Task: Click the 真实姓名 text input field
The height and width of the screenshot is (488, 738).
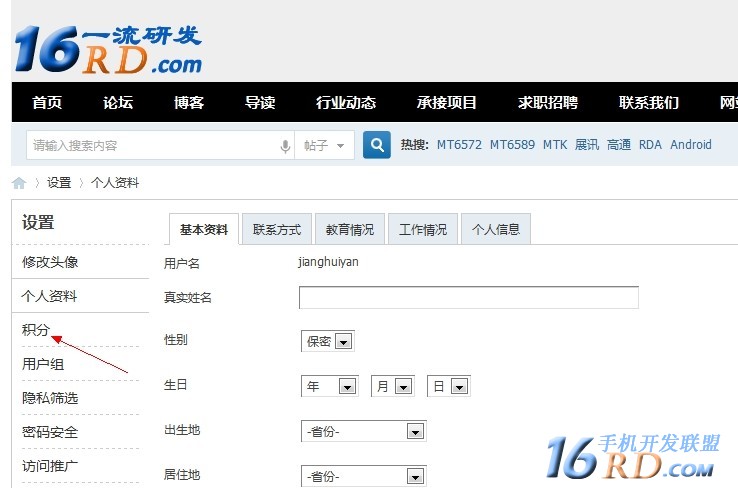Action: [x=469, y=297]
